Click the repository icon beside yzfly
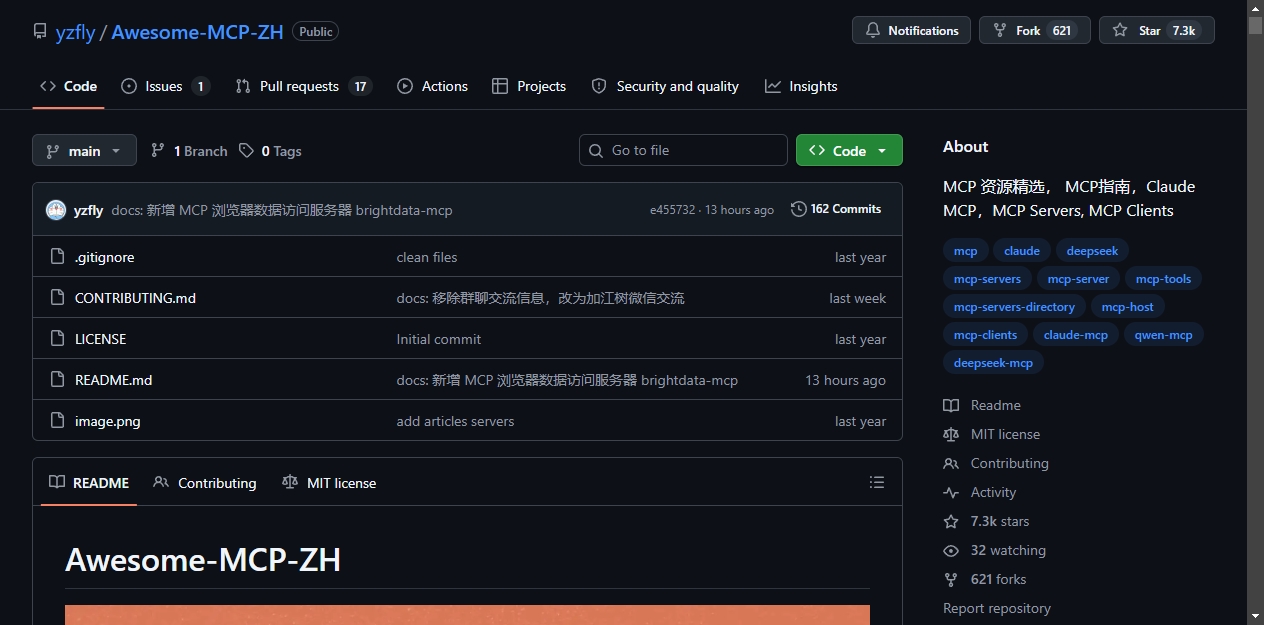1264x625 pixels. (x=40, y=31)
